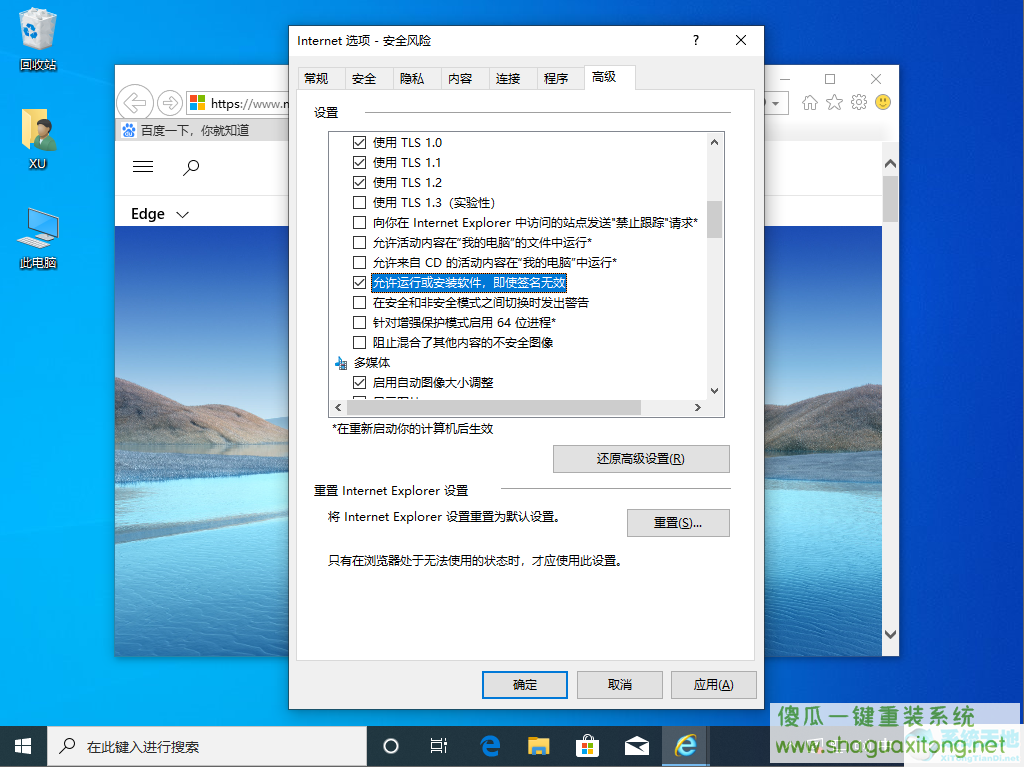Uncheck 允许运行或安装软件,即使签名无效

click(x=359, y=282)
